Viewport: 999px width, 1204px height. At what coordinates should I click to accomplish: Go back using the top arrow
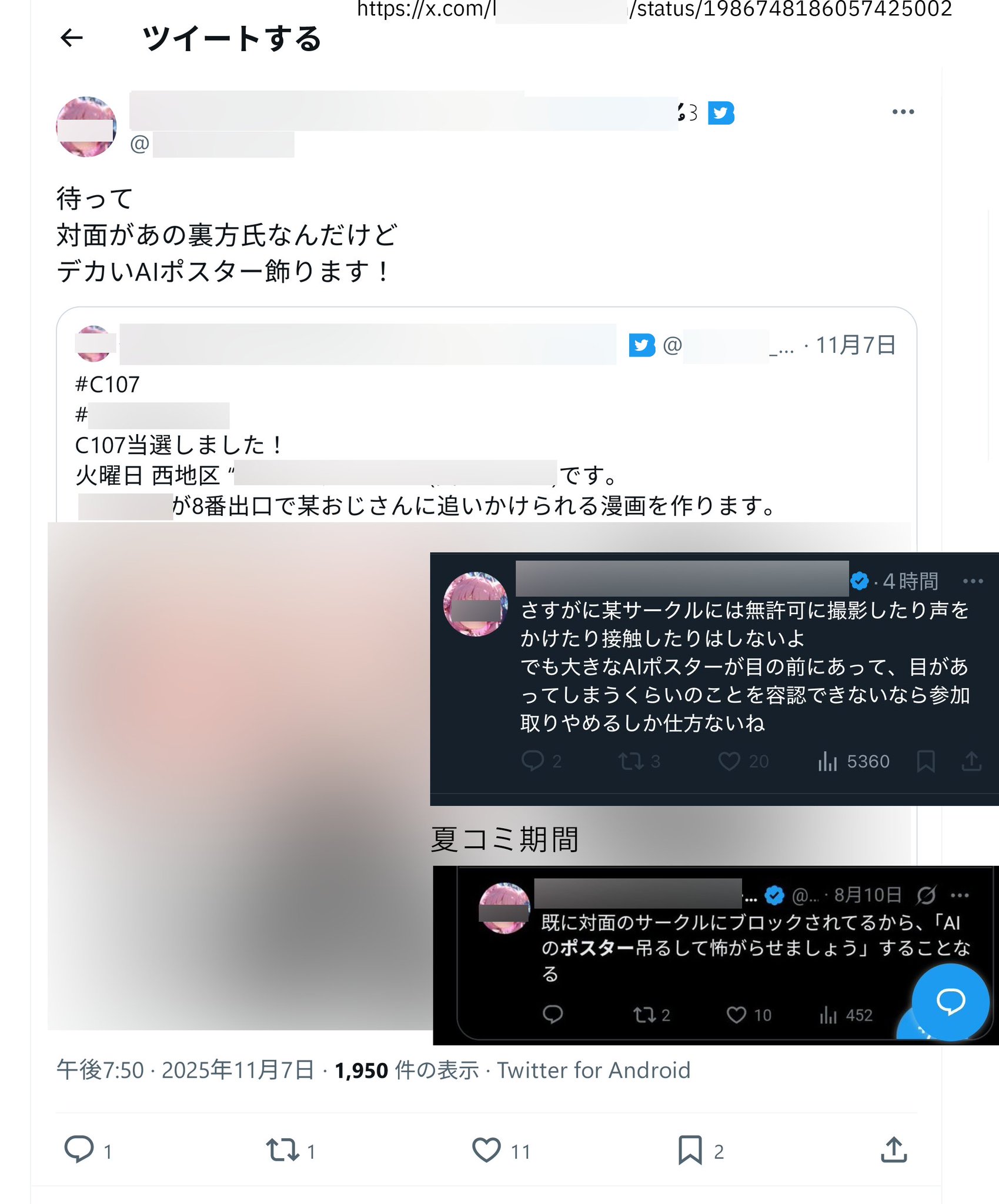coord(72,38)
